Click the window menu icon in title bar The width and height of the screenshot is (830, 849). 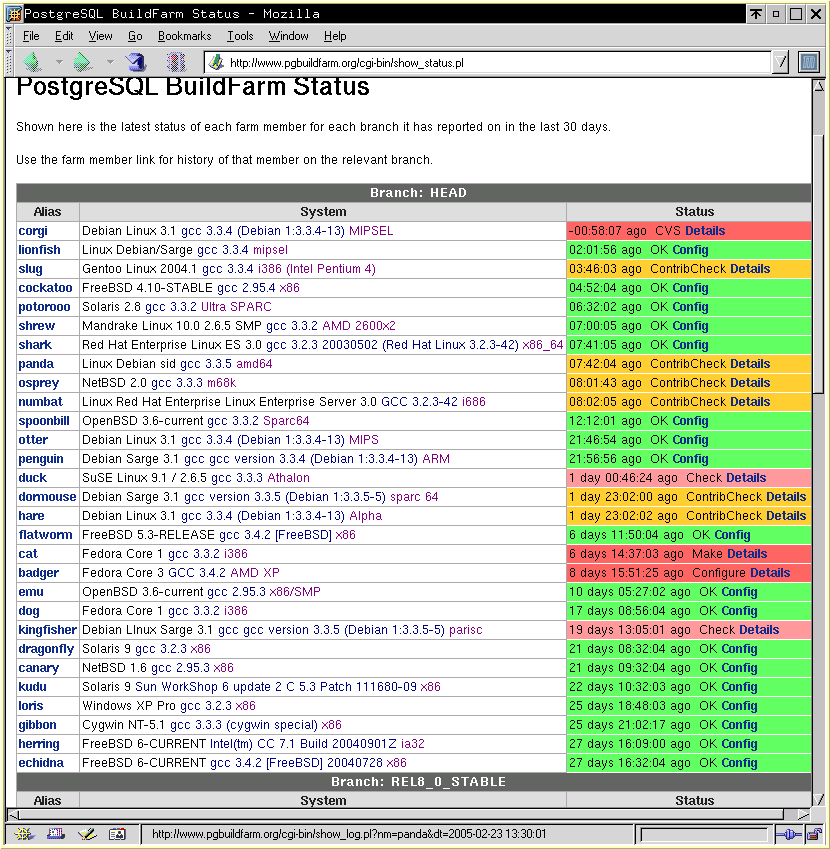click(x=14, y=14)
